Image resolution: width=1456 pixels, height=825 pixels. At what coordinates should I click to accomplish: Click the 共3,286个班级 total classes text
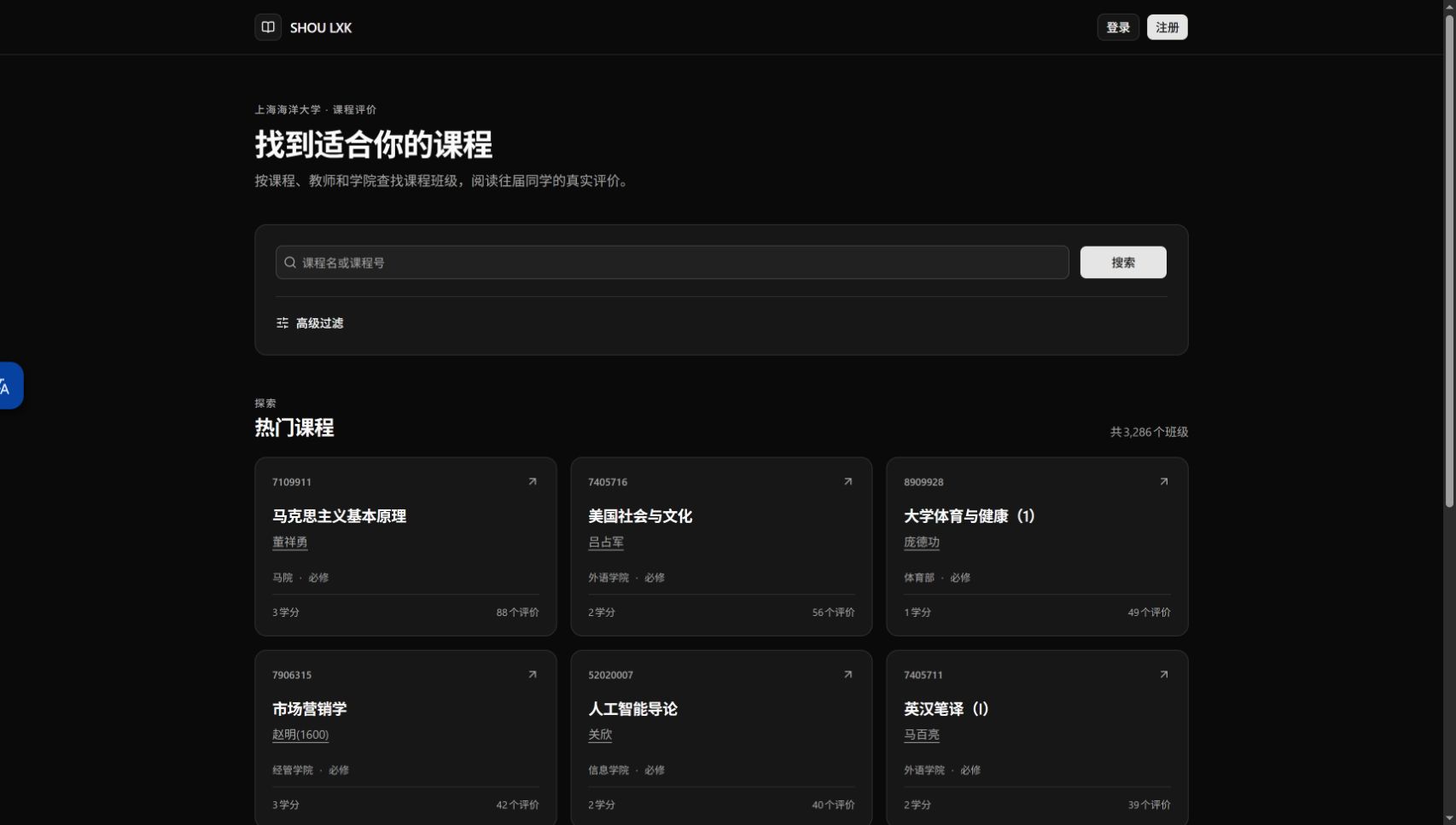pyautogui.click(x=1150, y=433)
